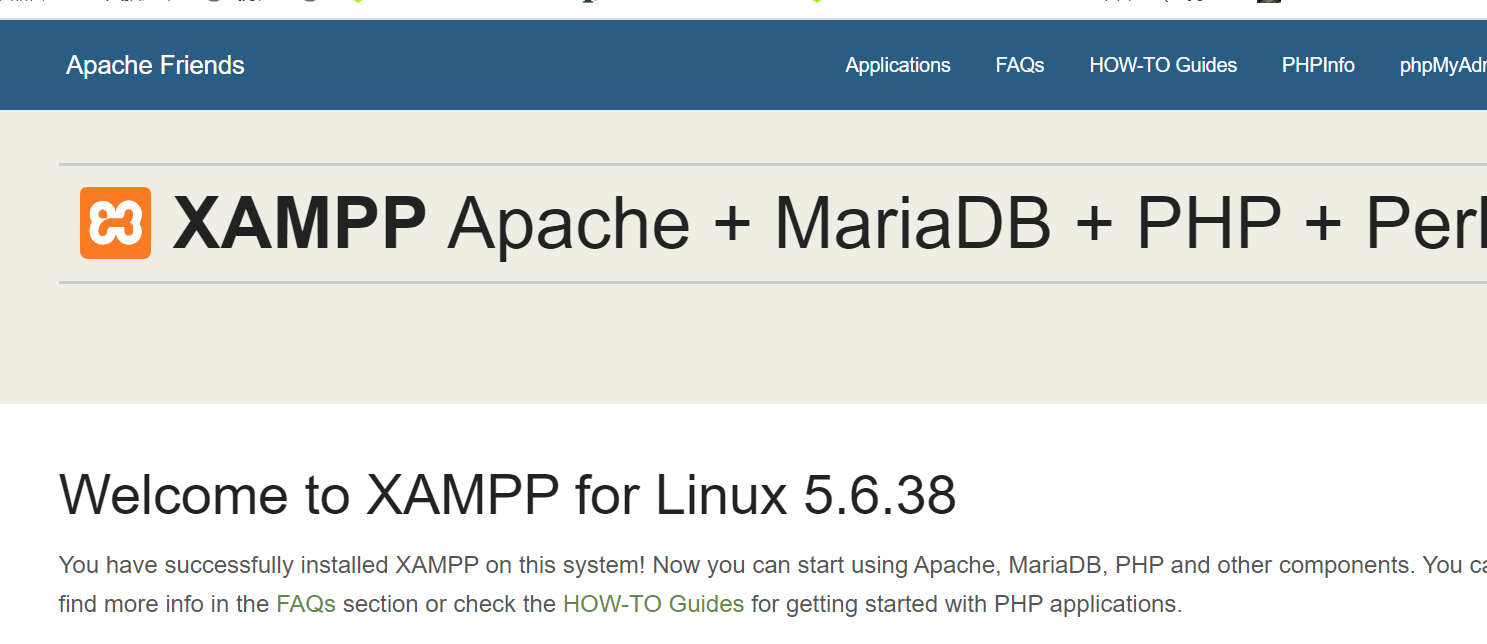Image resolution: width=1487 pixels, height=644 pixels.
Task: Follow the green FAQs link in the welcome paragraph
Action: click(306, 604)
